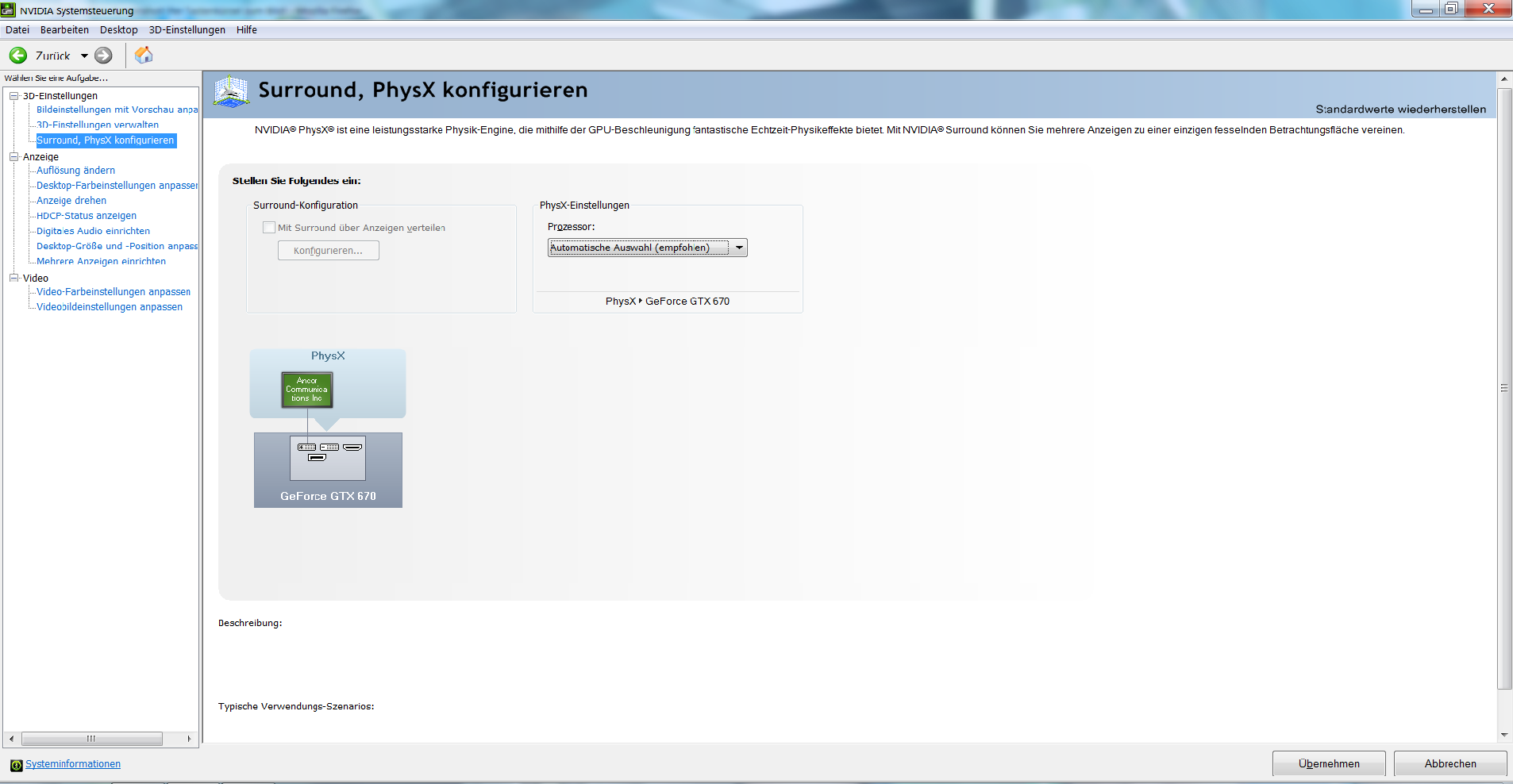Open the 3D-Einstellungen menu
The image size is (1513, 784).
(x=187, y=30)
